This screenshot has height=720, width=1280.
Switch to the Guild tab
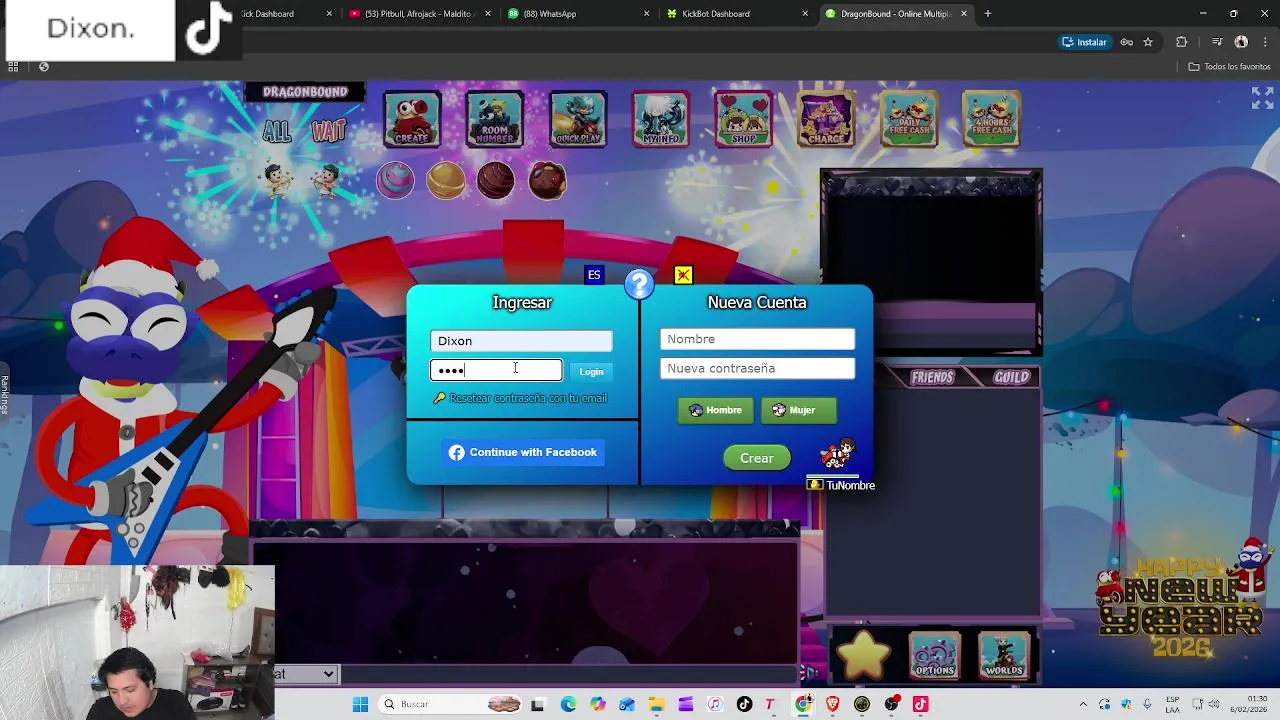[x=1011, y=377]
